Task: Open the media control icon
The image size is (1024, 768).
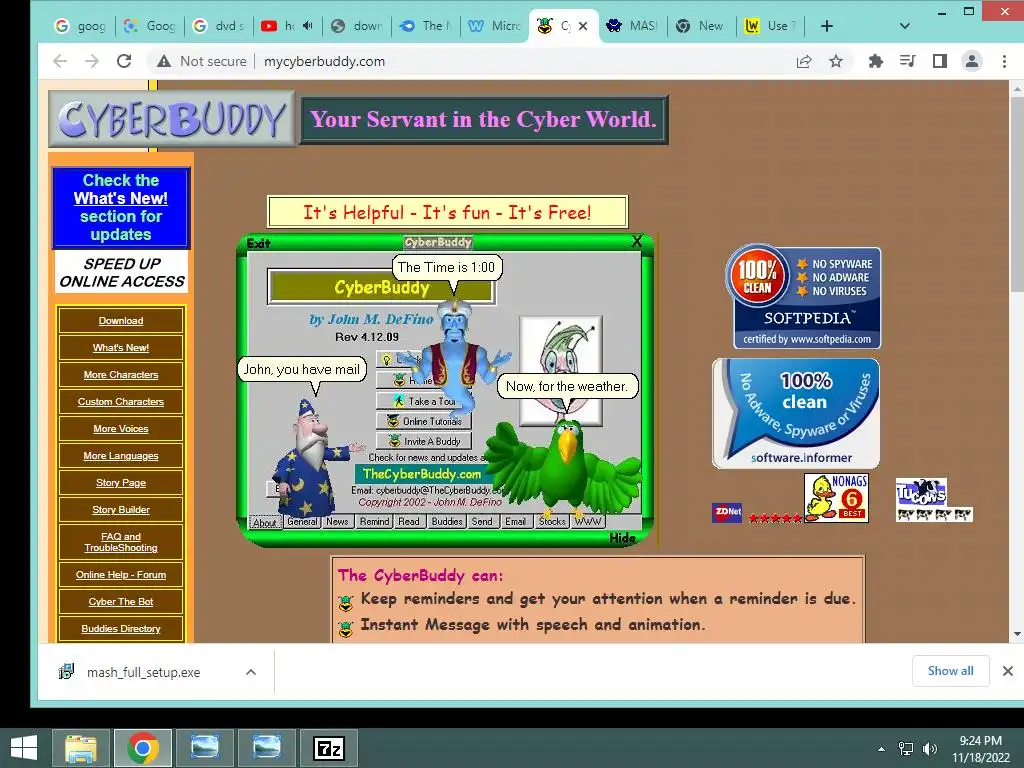Action: coord(908,61)
